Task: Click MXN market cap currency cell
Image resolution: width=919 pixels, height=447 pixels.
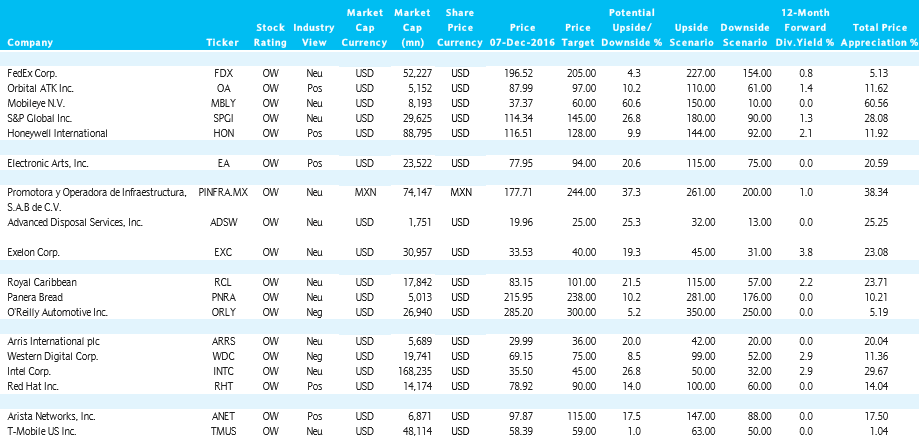Action: (x=364, y=192)
